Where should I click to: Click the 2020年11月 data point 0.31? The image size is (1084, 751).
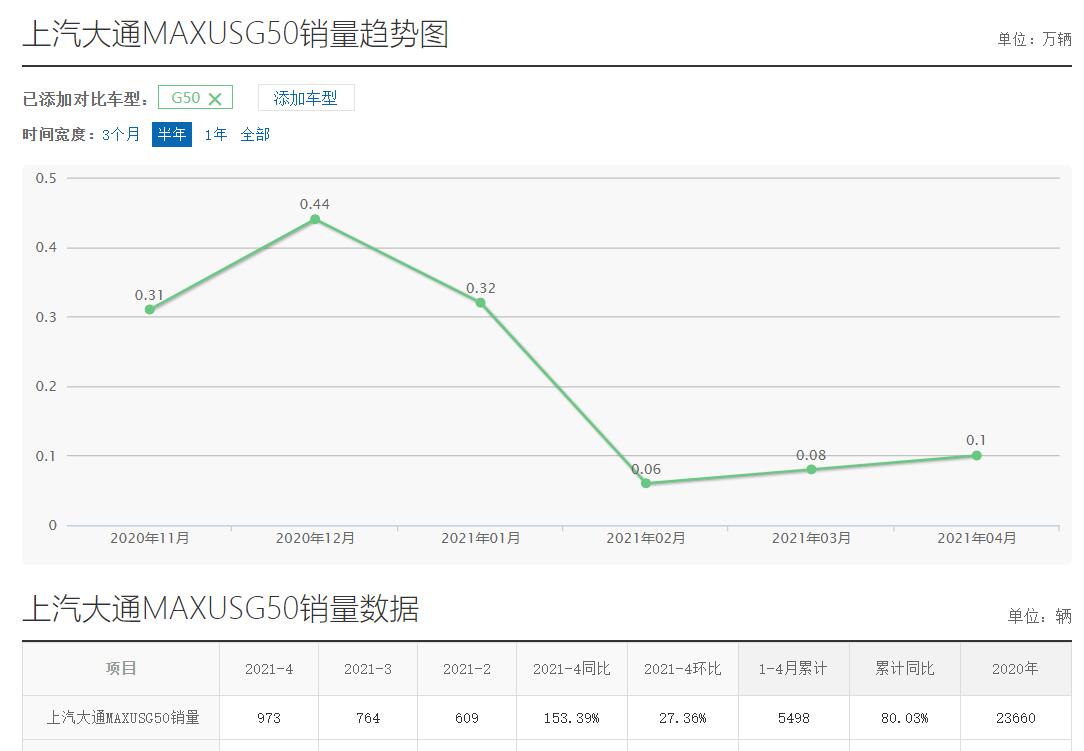(x=149, y=309)
